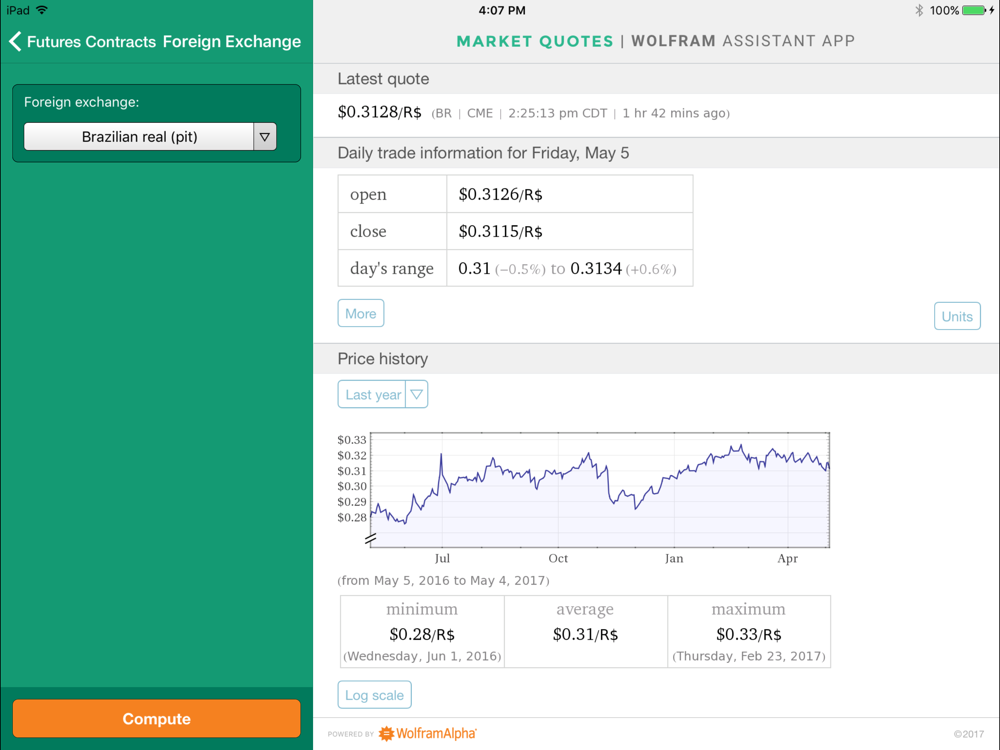
Task: Click the maximum value $0.33/R$
Action: click(748, 635)
